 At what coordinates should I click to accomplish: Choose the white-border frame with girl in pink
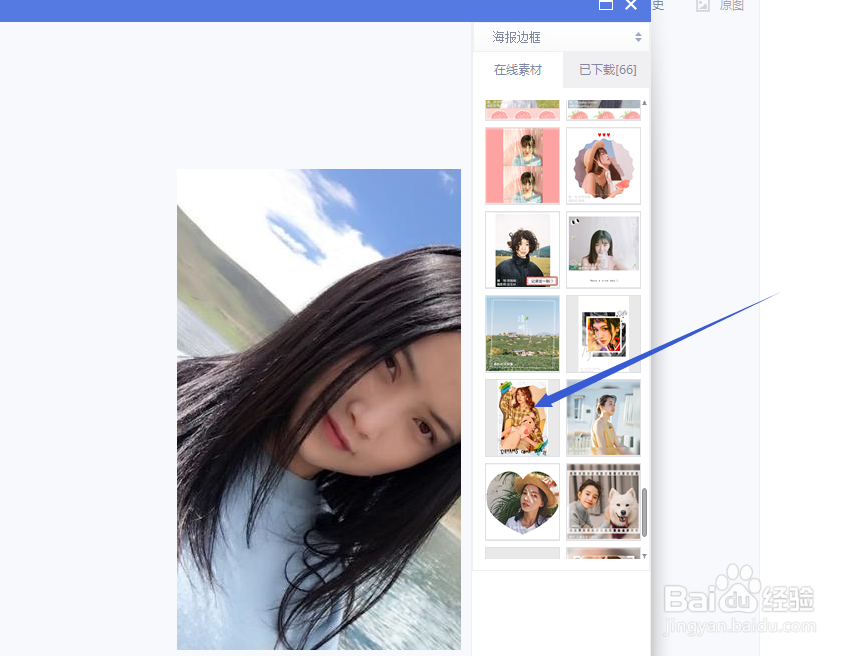[x=603, y=250]
